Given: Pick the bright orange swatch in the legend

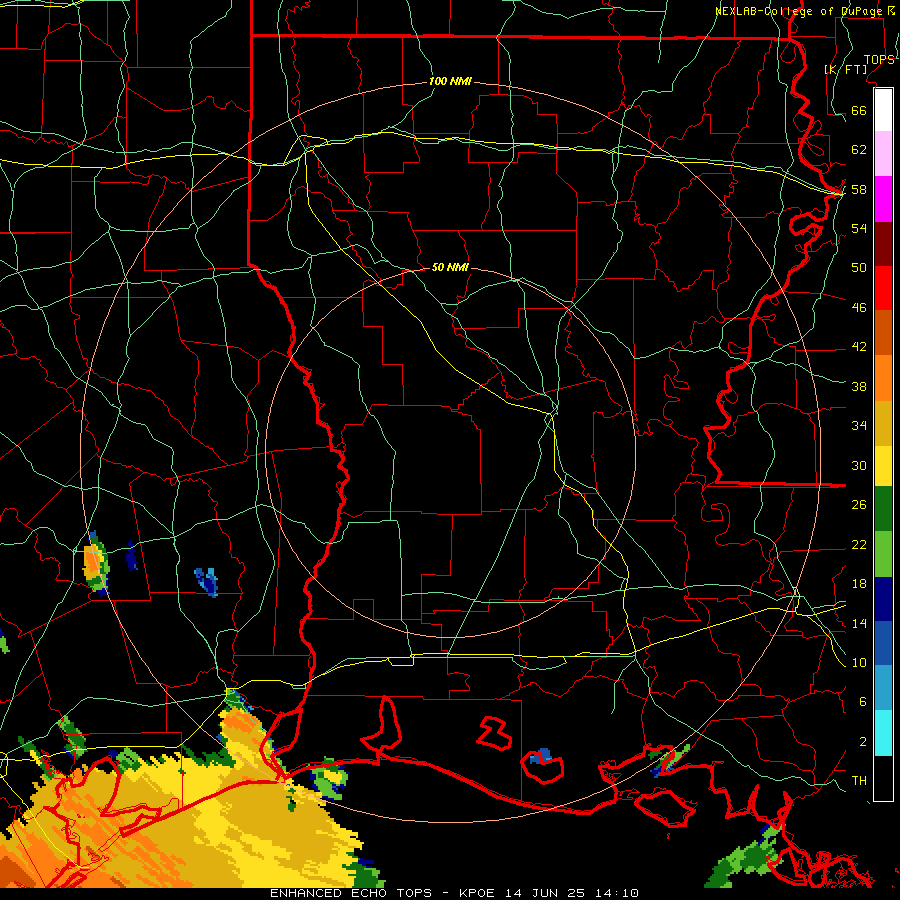Looking at the screenshot, I should tap(883, 378).
